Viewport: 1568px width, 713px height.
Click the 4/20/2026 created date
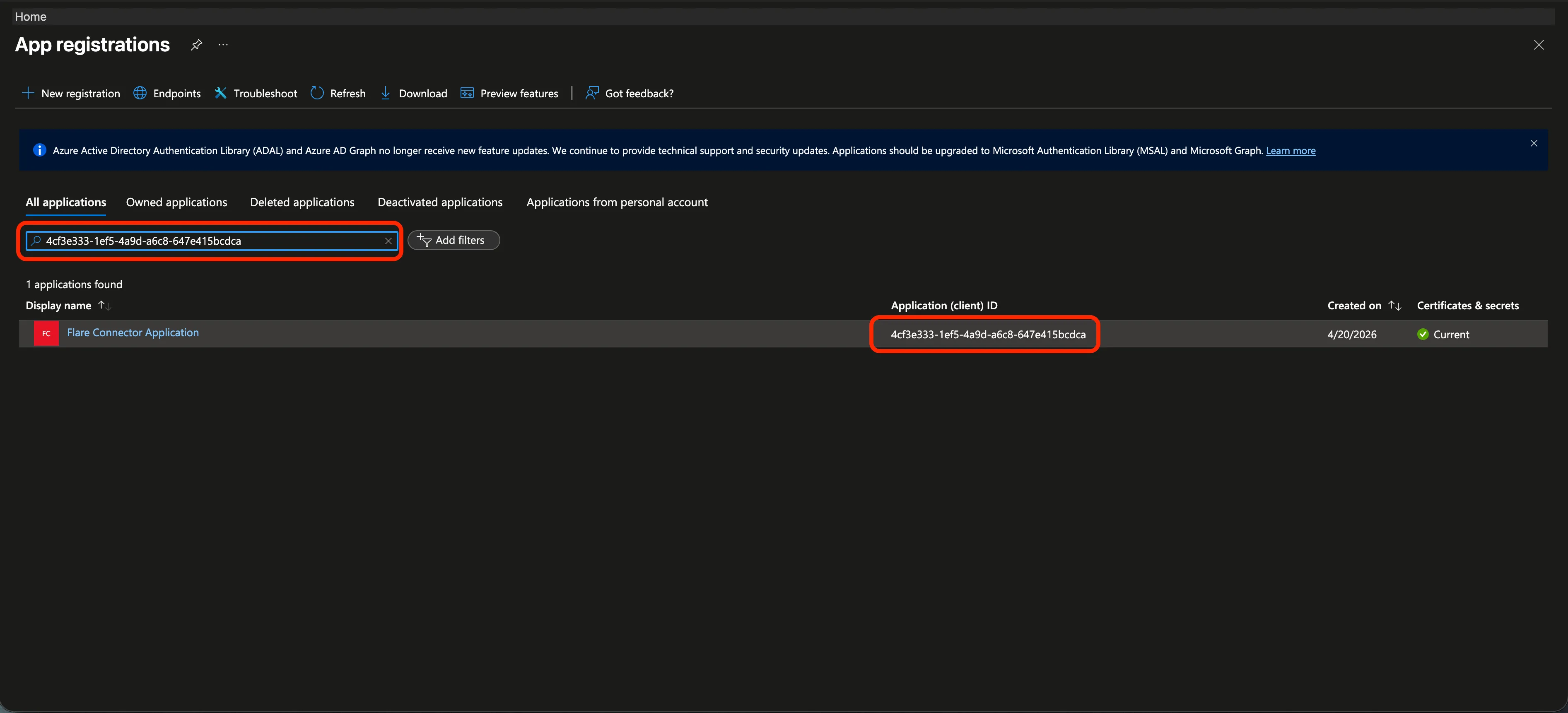[1352, 334]
